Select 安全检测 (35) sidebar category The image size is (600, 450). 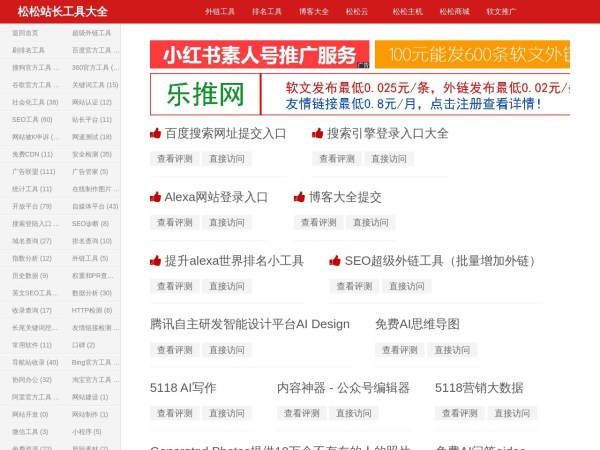[92, 154]
